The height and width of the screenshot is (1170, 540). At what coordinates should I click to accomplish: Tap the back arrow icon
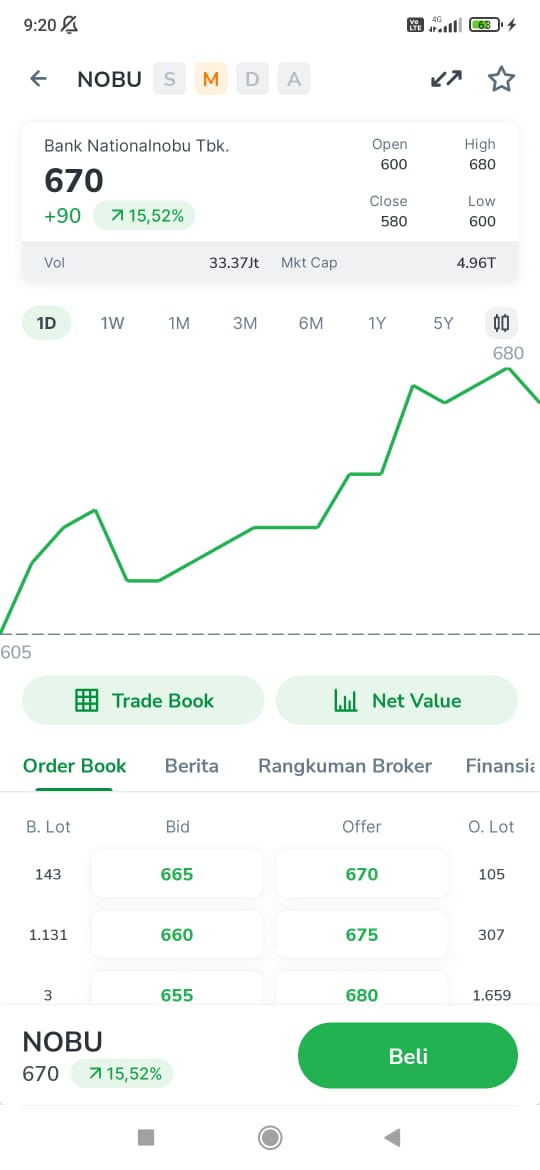(38, 78)
